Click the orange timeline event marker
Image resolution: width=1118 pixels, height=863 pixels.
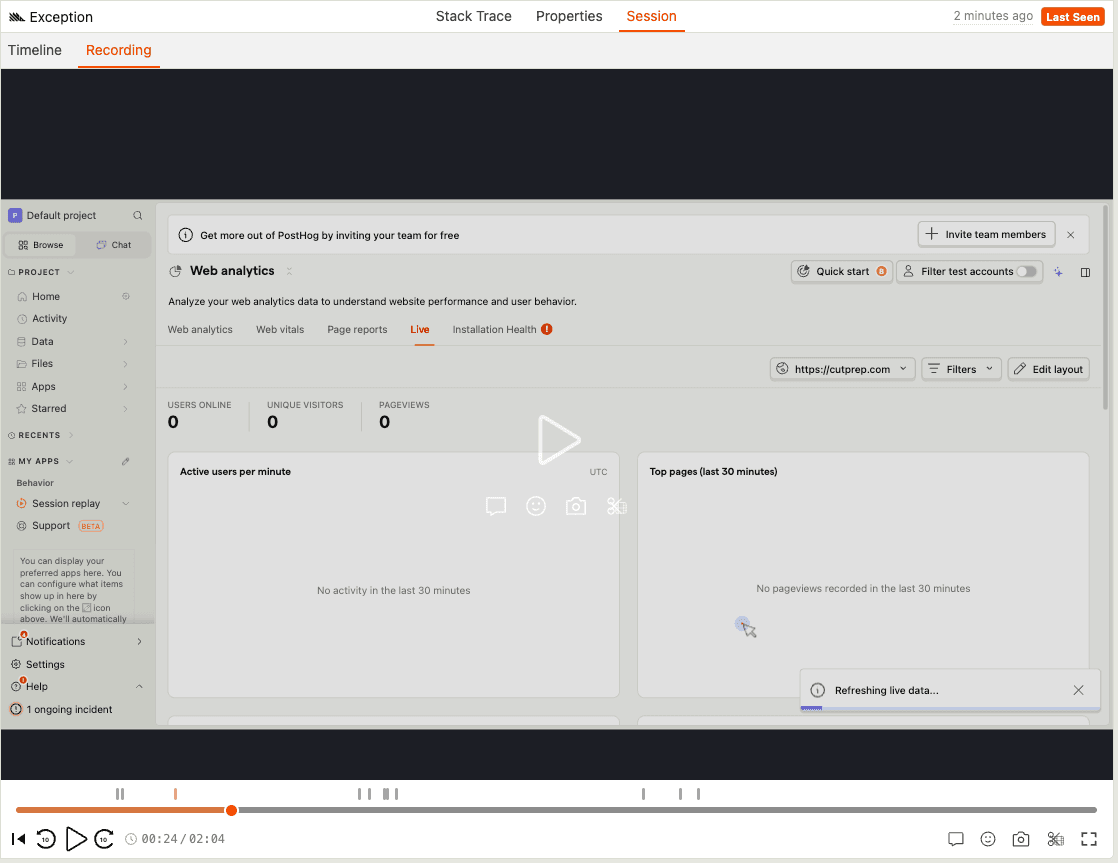[x=175, y=794]
